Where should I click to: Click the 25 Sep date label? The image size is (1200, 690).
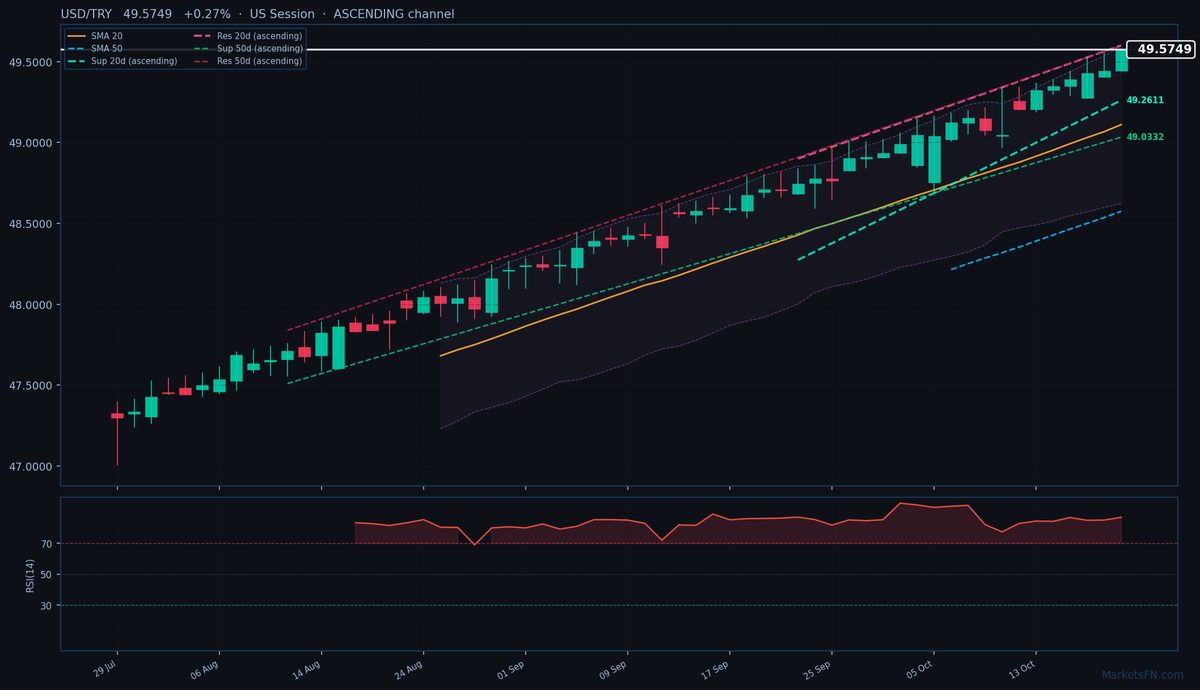point(818,668)
